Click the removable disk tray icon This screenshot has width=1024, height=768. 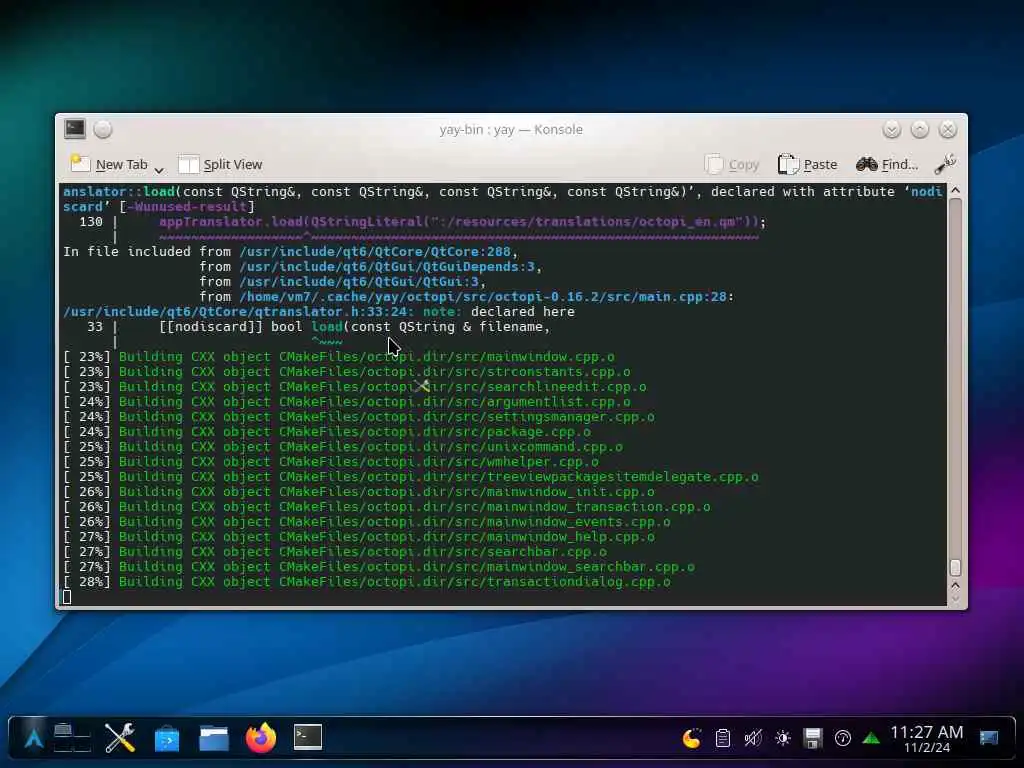point(812,739)
